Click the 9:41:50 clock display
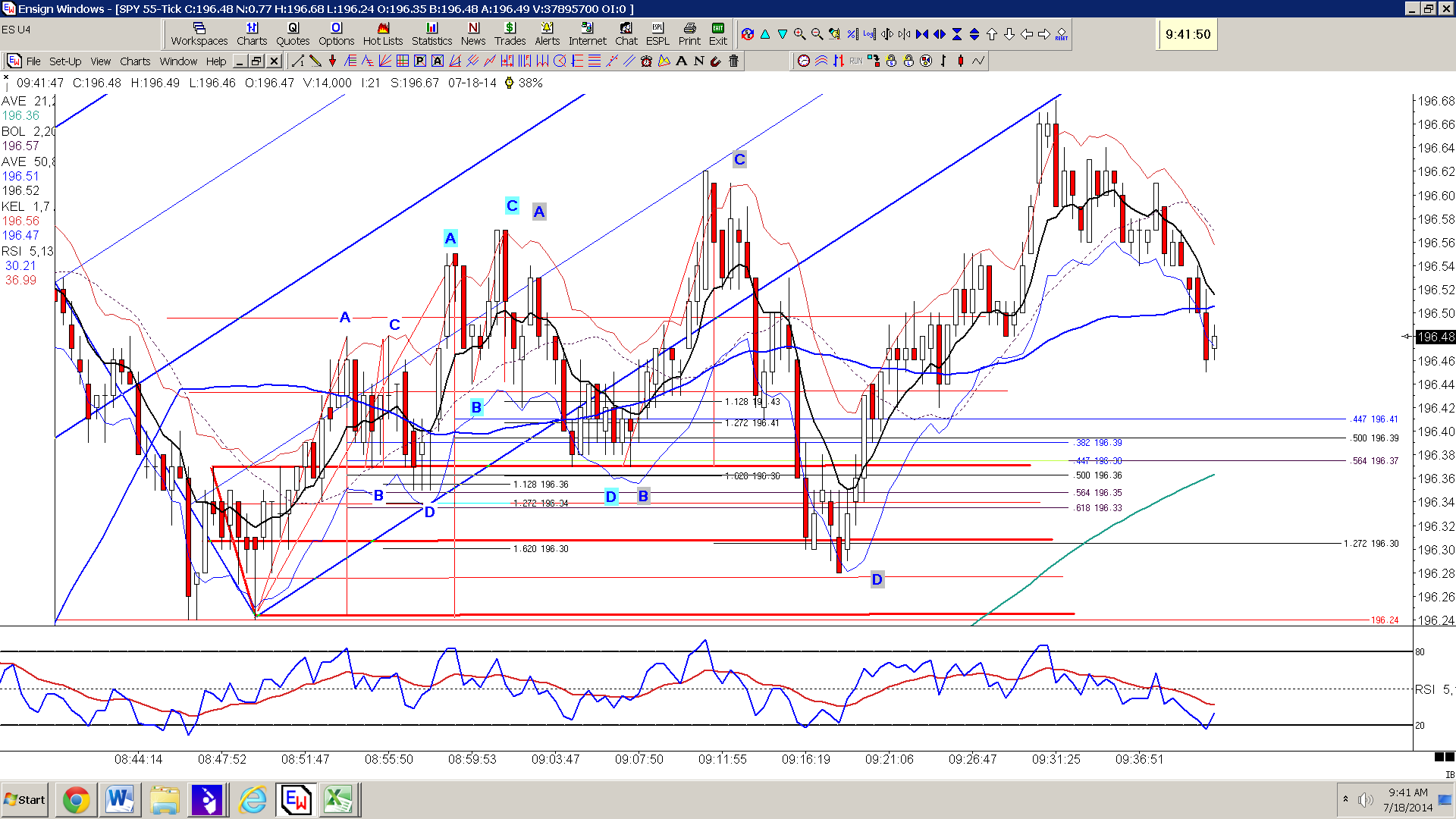Screen dimensions: 1456x819 1188,34
